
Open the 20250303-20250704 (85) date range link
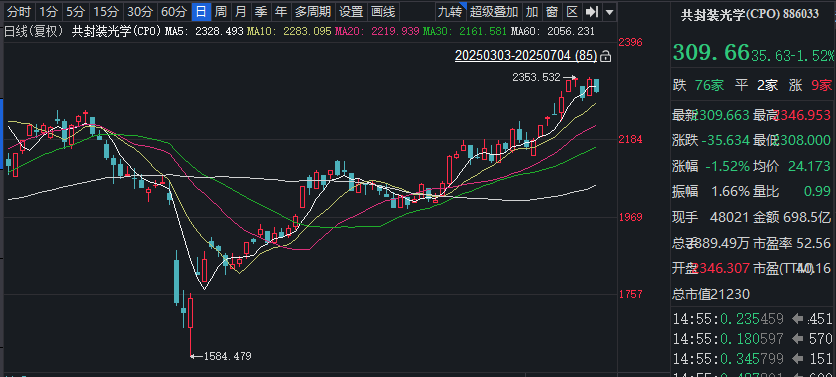pyautogui.click(x=526, y=55)
